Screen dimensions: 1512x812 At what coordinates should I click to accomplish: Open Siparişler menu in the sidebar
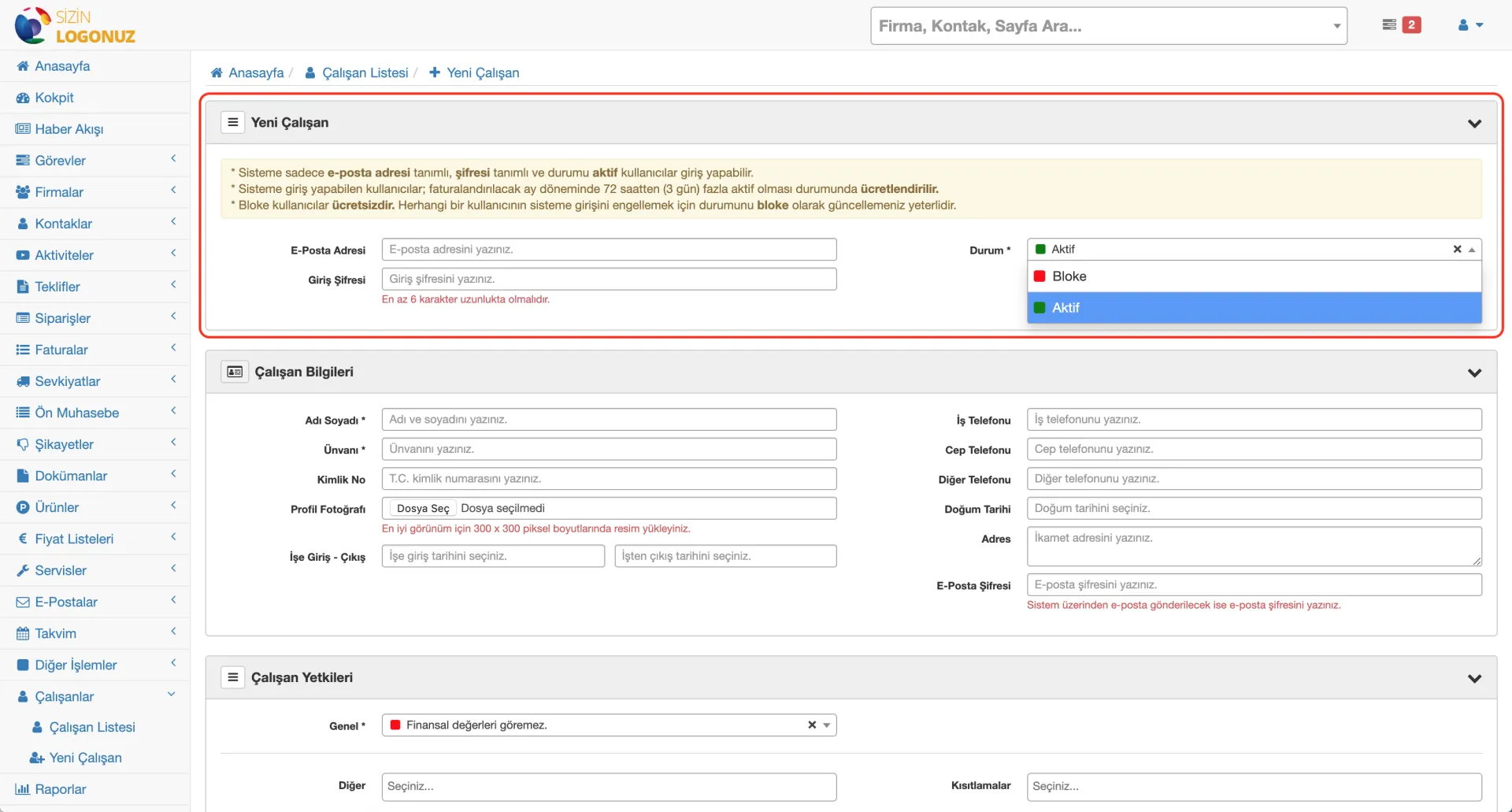(63, 318)
